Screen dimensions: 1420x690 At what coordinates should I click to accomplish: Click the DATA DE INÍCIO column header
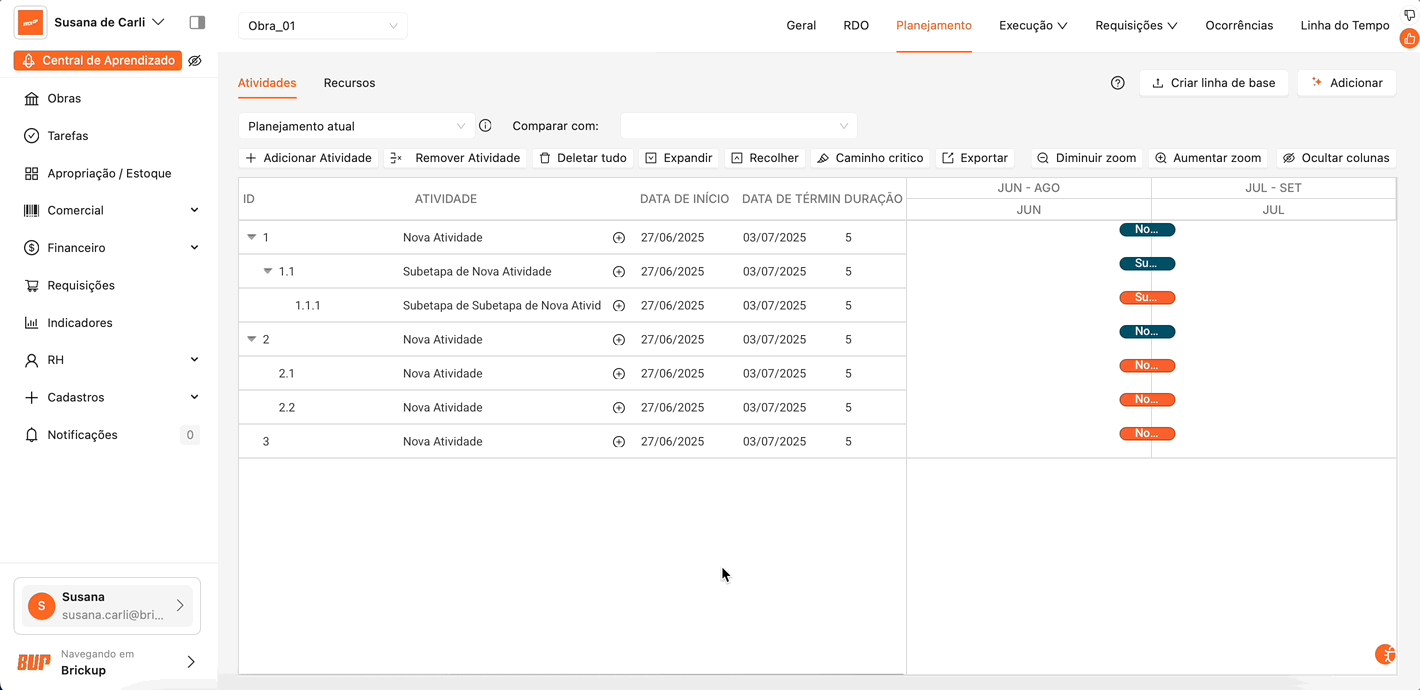coord(685,199)
